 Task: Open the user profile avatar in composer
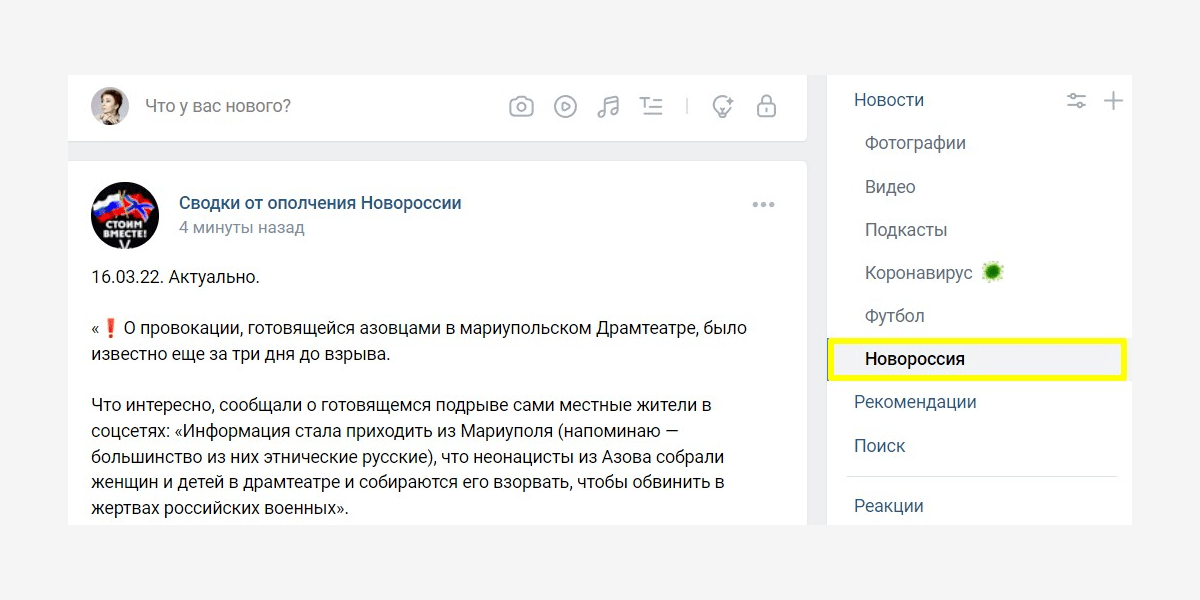tap(110, 106)
